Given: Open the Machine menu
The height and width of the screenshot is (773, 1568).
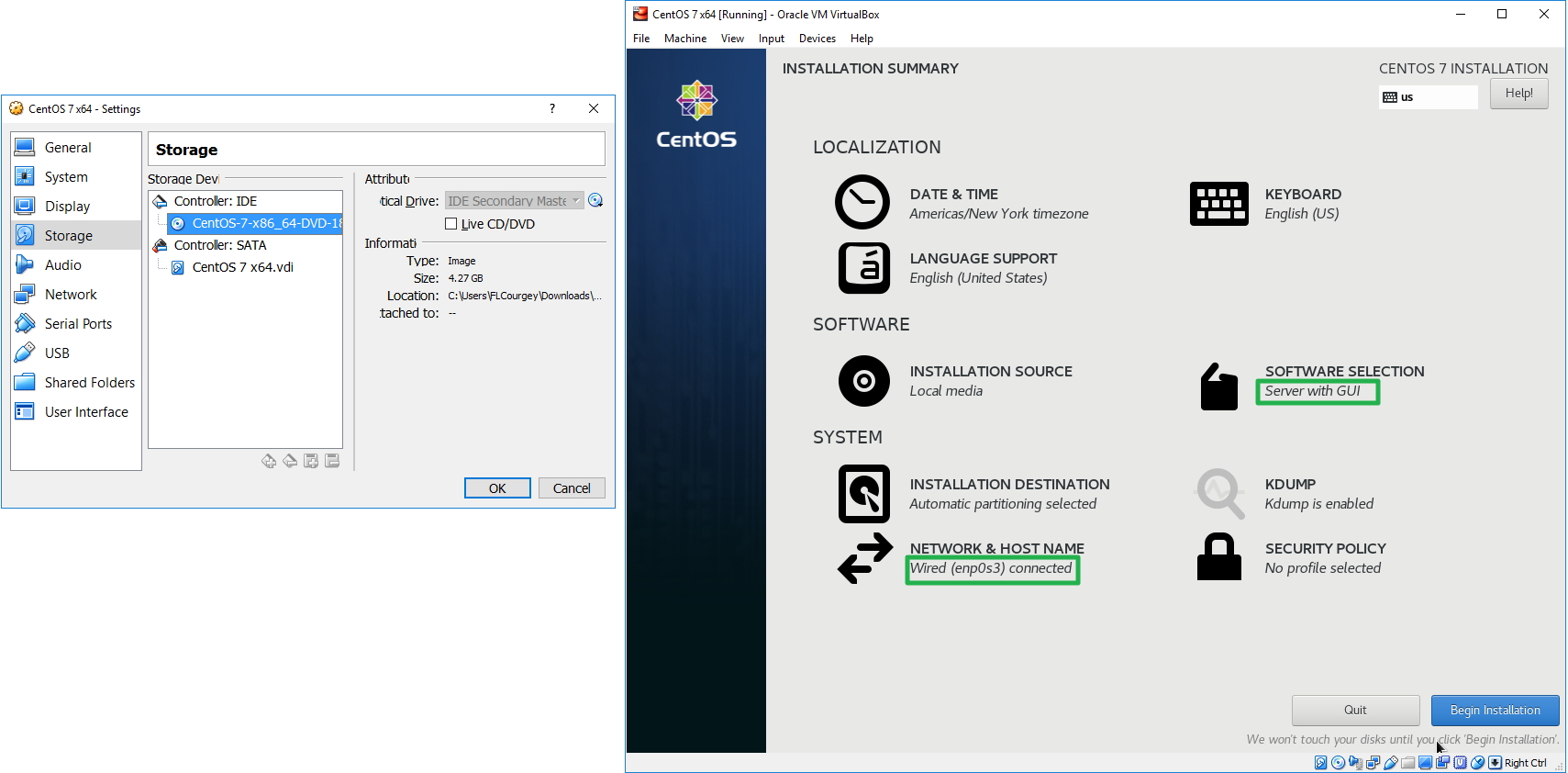Looking at the screenshot, I should [684, 39].
